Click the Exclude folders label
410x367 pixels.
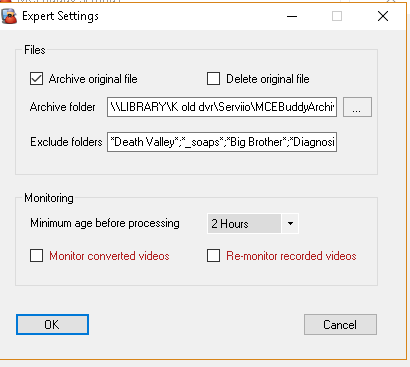click(x=66, y=142)
